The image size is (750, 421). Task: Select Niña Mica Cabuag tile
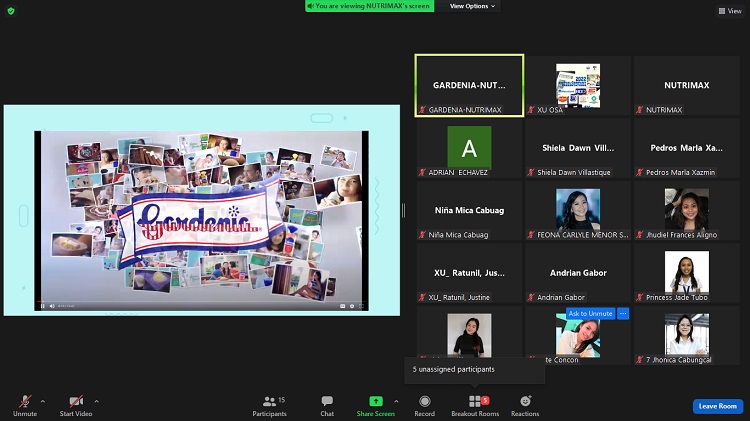pyautogui.click(x=469, y=210)
